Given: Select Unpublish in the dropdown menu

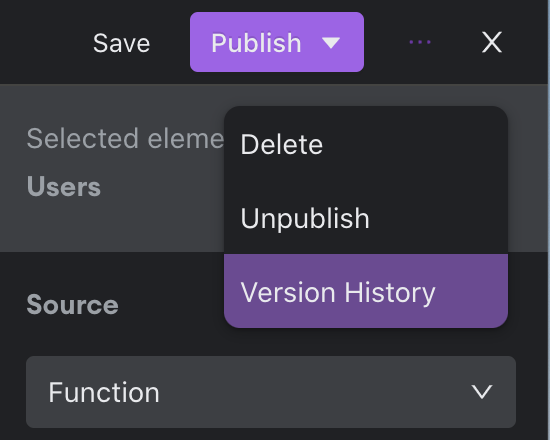Looking at the screenshot, I should pyautogui.click(x=366, y=218).
